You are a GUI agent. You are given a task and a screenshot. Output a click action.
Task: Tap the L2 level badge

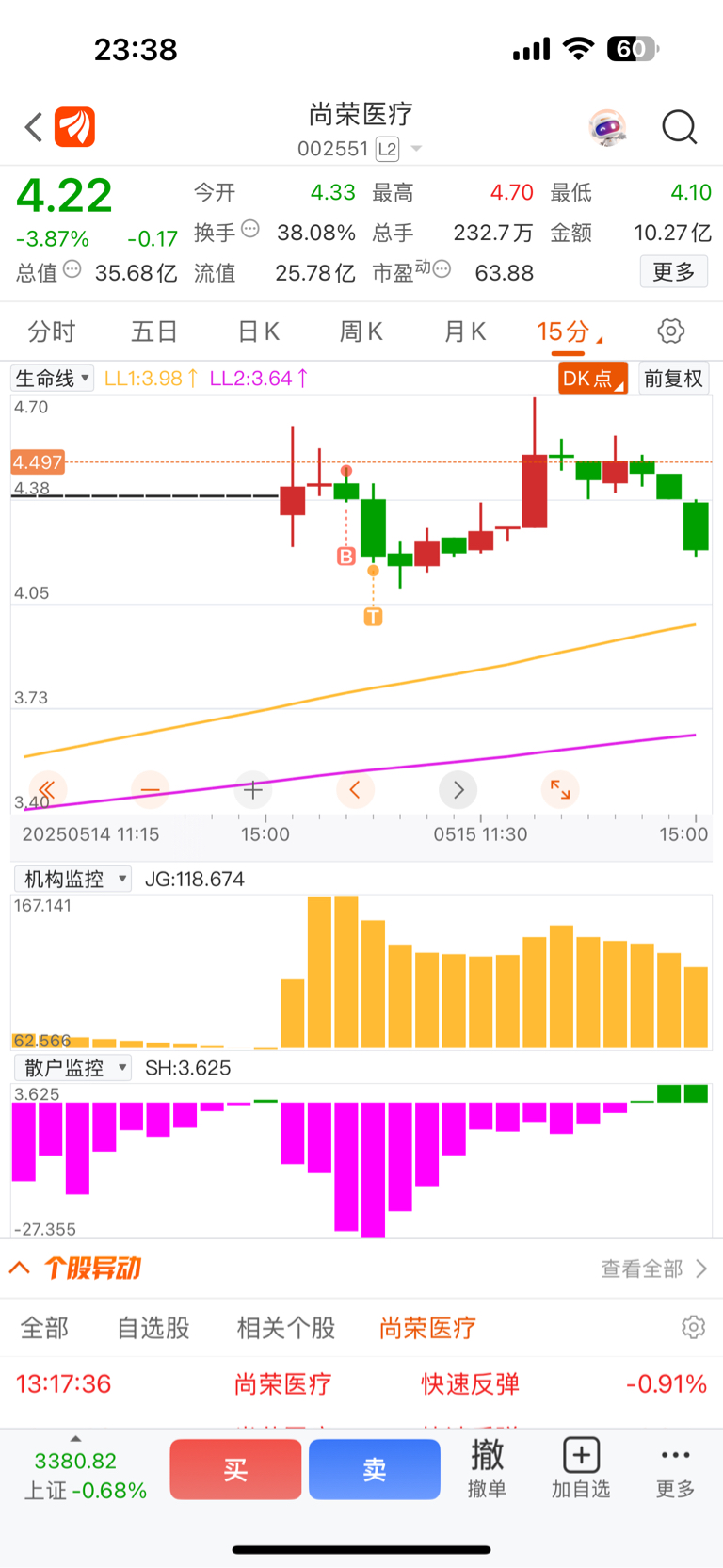(387, 149)
